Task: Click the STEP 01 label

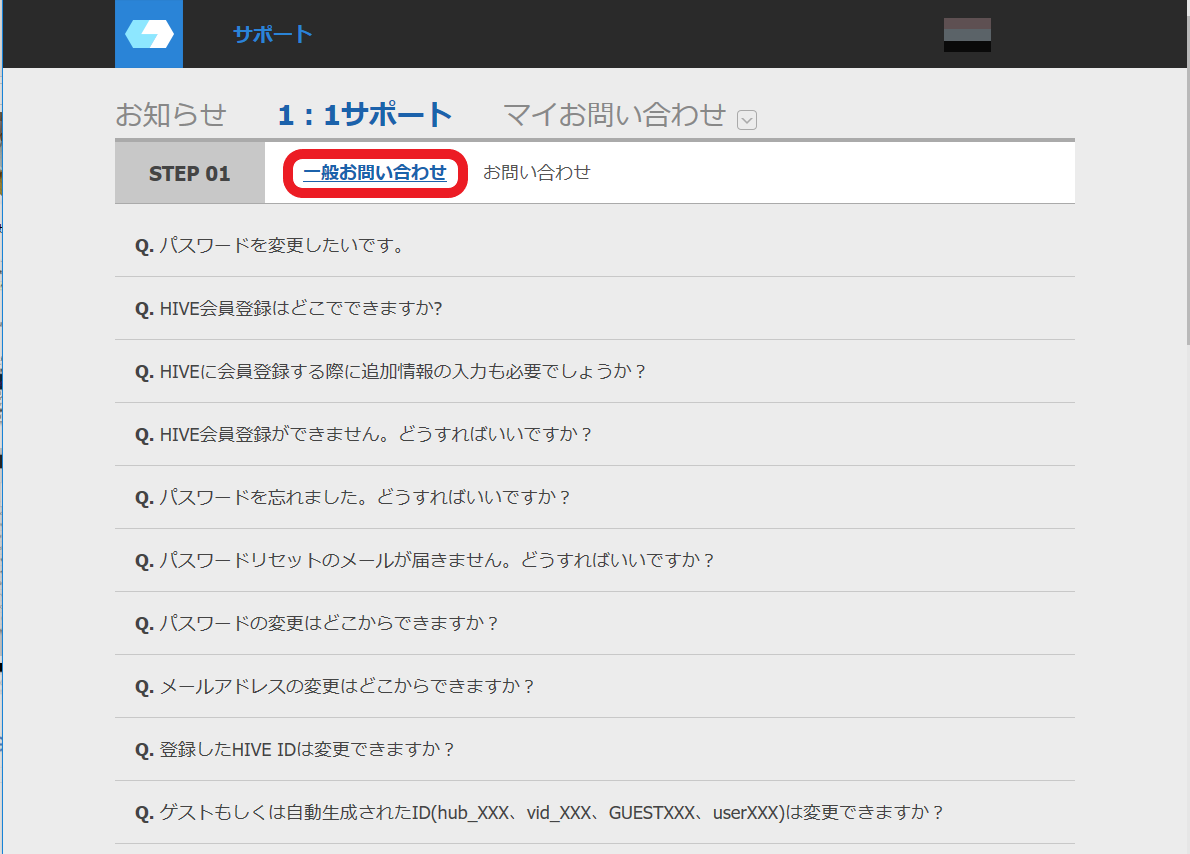Action: [x=188, y=171]
